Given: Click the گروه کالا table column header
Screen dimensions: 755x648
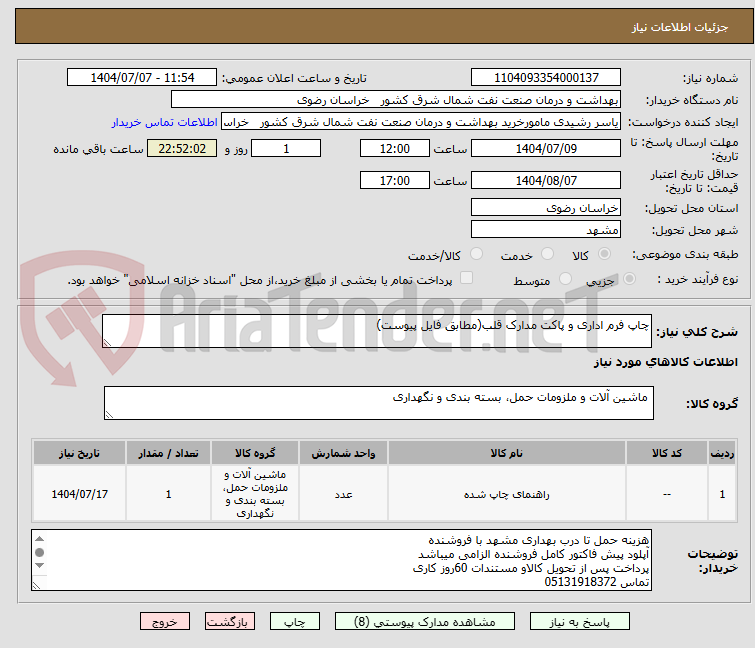Looking at the screenshot, I should tap(255, 453).
